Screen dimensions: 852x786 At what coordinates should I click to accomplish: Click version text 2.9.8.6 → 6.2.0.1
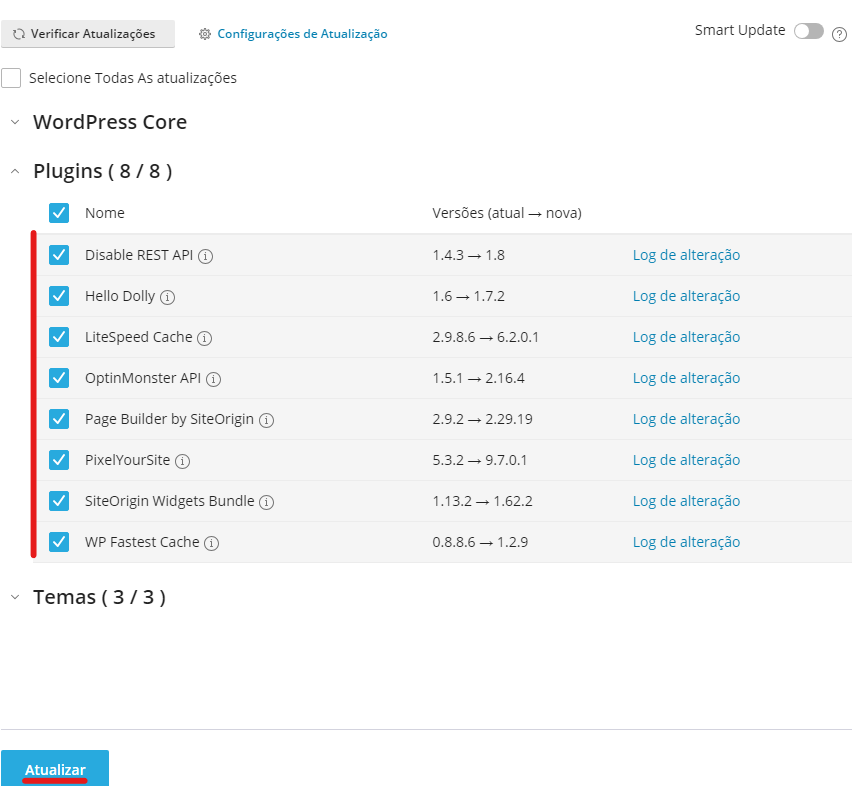pos(486,337)
